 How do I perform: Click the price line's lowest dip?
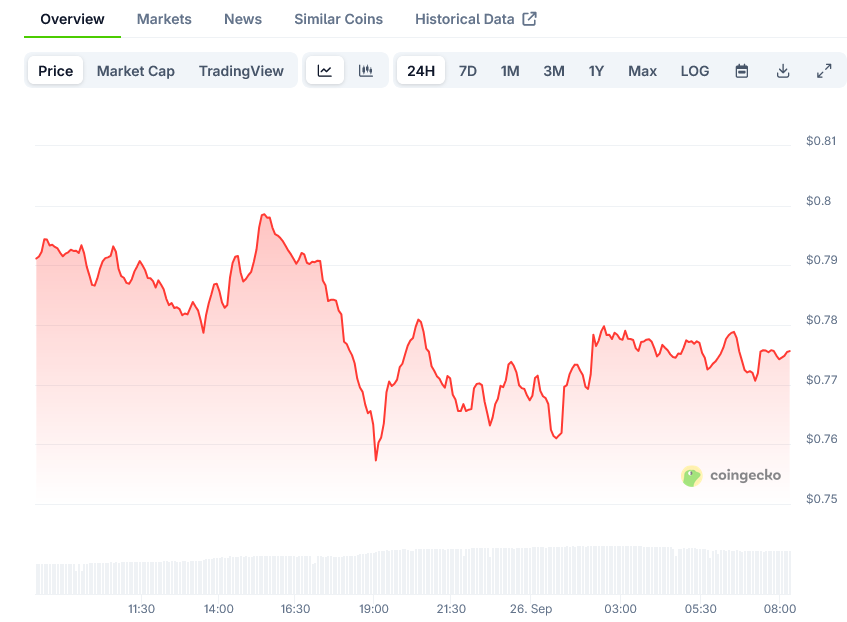[376, 460]
